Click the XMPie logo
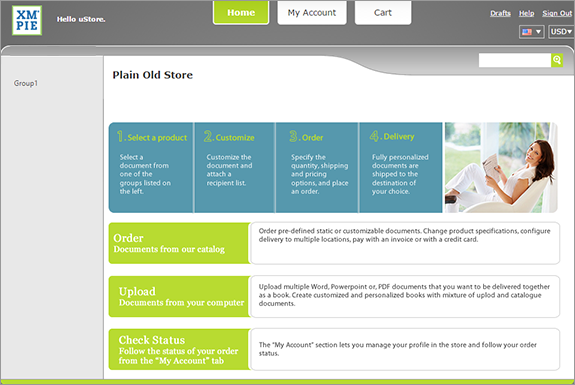Viewport: 575px width, 385px height. 27,20
